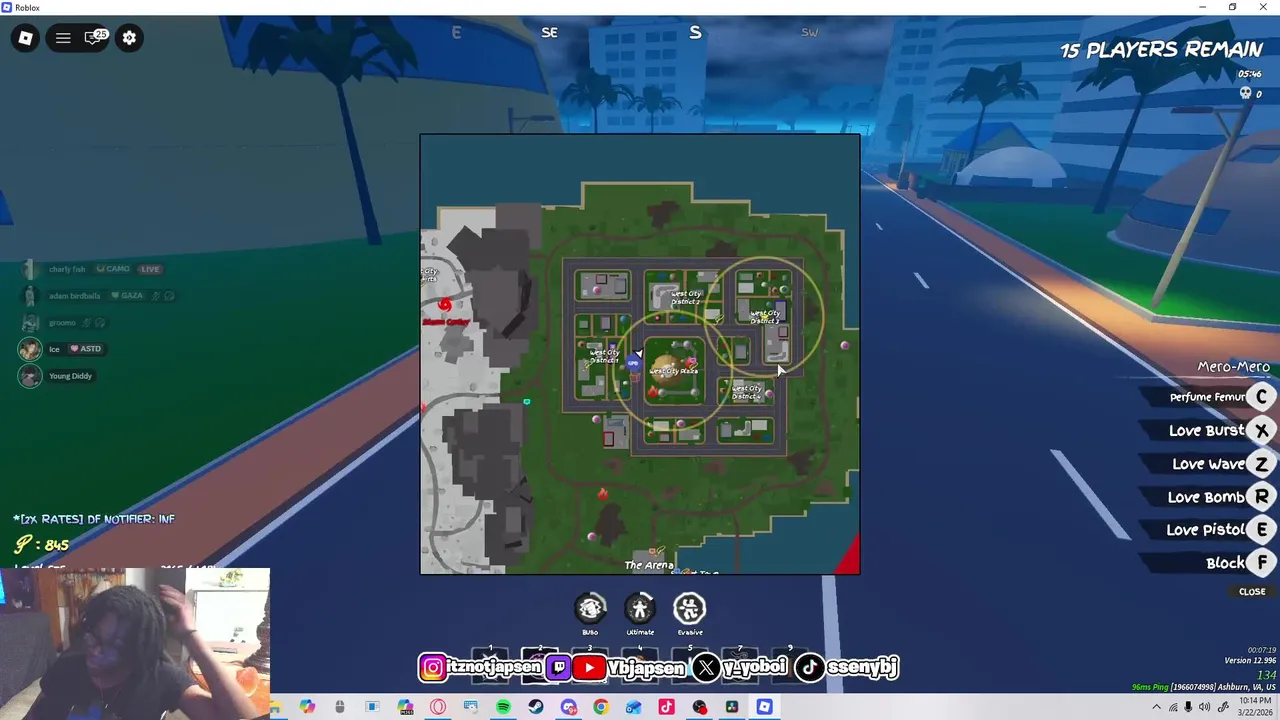Open Steam from the taskbar
Image resolution: width=1280 pixels, height=720 pixels.
(x=536, y=707)
